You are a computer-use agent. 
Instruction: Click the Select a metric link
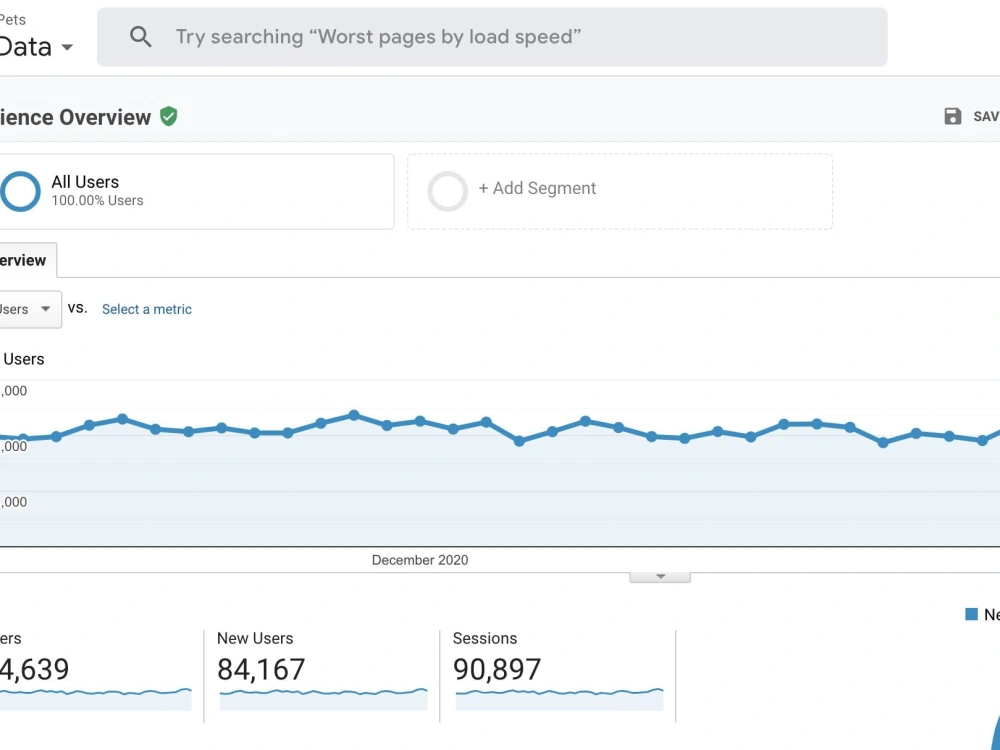(147, 309)
